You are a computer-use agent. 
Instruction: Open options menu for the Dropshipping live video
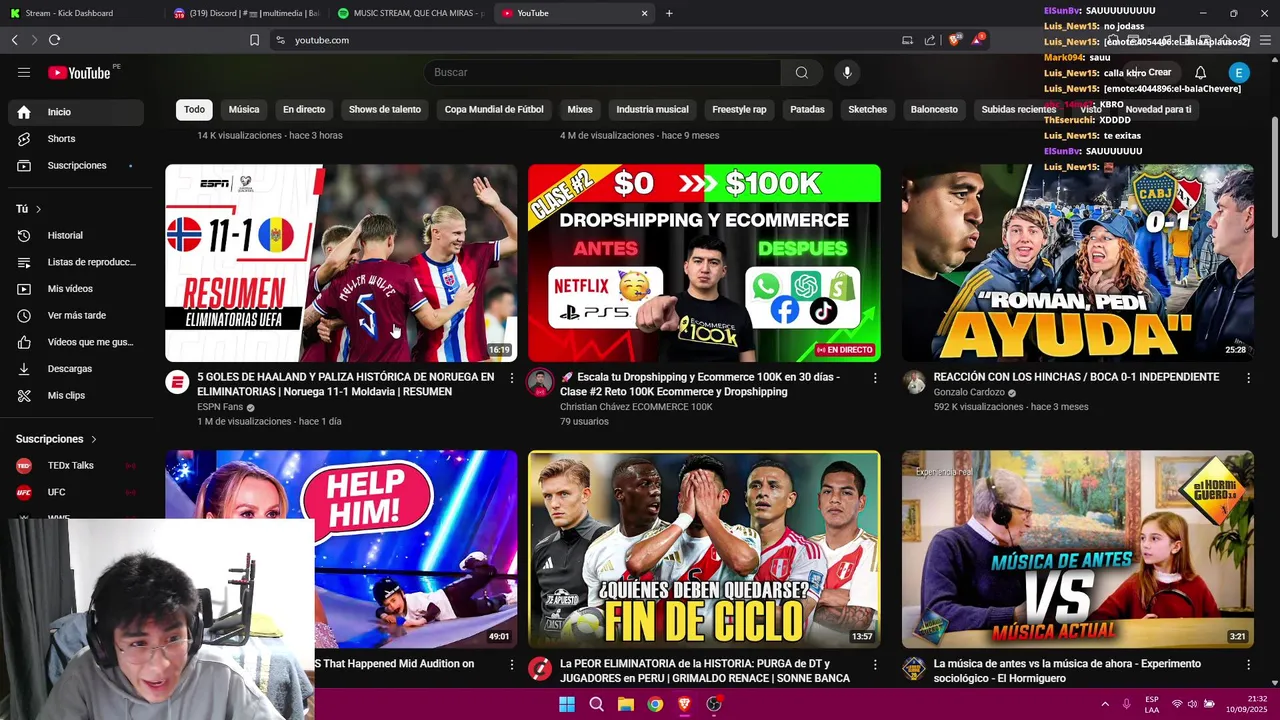pyautogui.click(x=875, y=378)
